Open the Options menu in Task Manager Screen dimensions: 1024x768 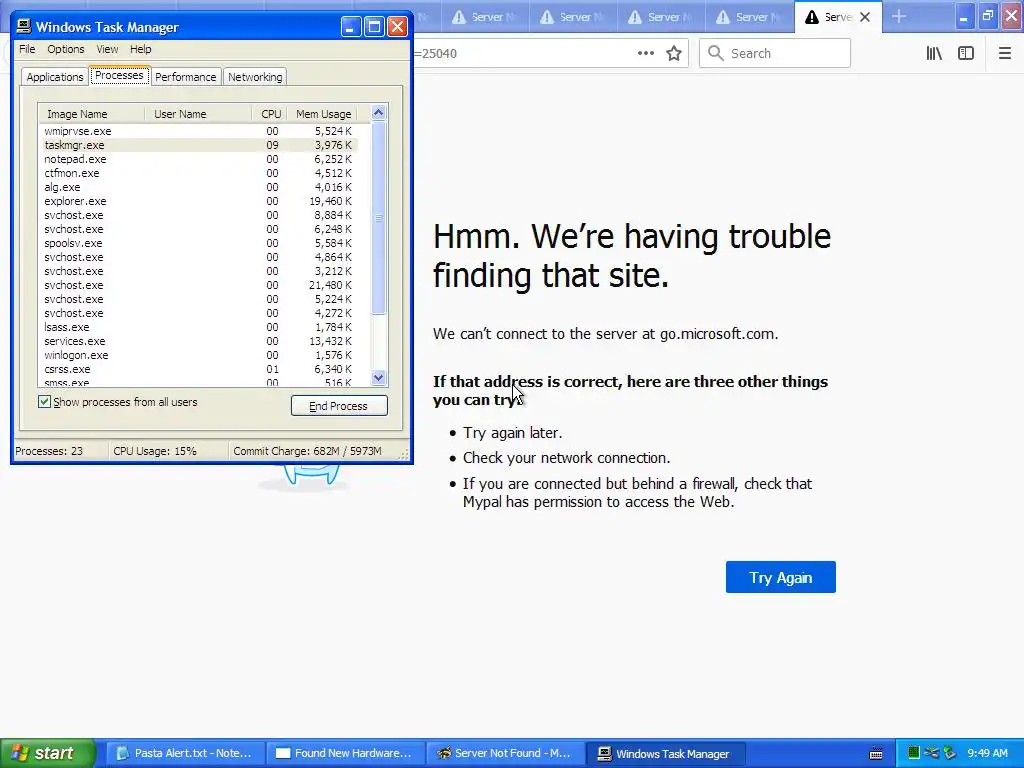[x=65, y=49]
